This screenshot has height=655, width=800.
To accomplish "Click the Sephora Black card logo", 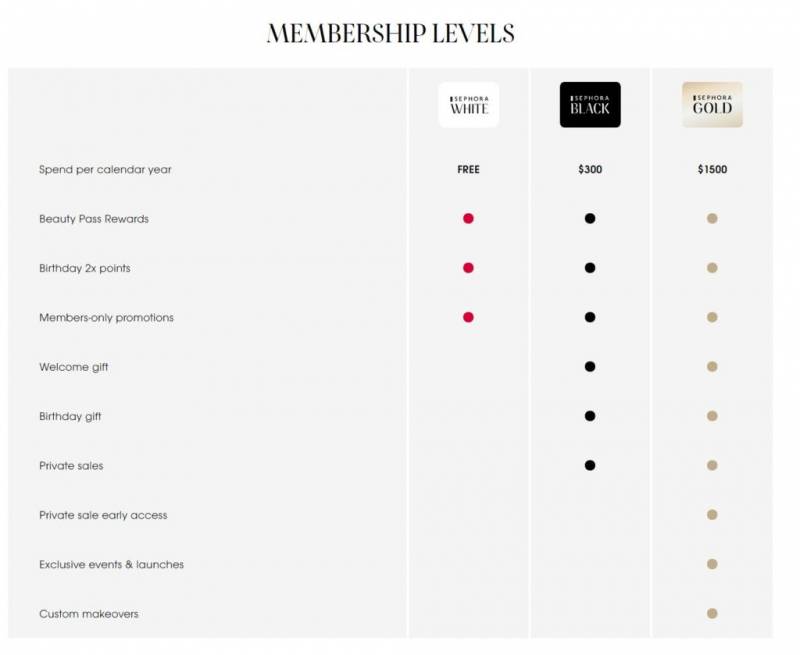I will (590, 105).
